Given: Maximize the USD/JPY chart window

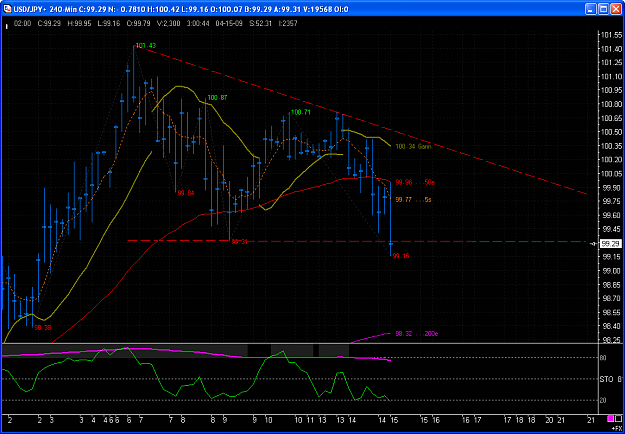Looking at the screenshot, I should pos(604,8).
